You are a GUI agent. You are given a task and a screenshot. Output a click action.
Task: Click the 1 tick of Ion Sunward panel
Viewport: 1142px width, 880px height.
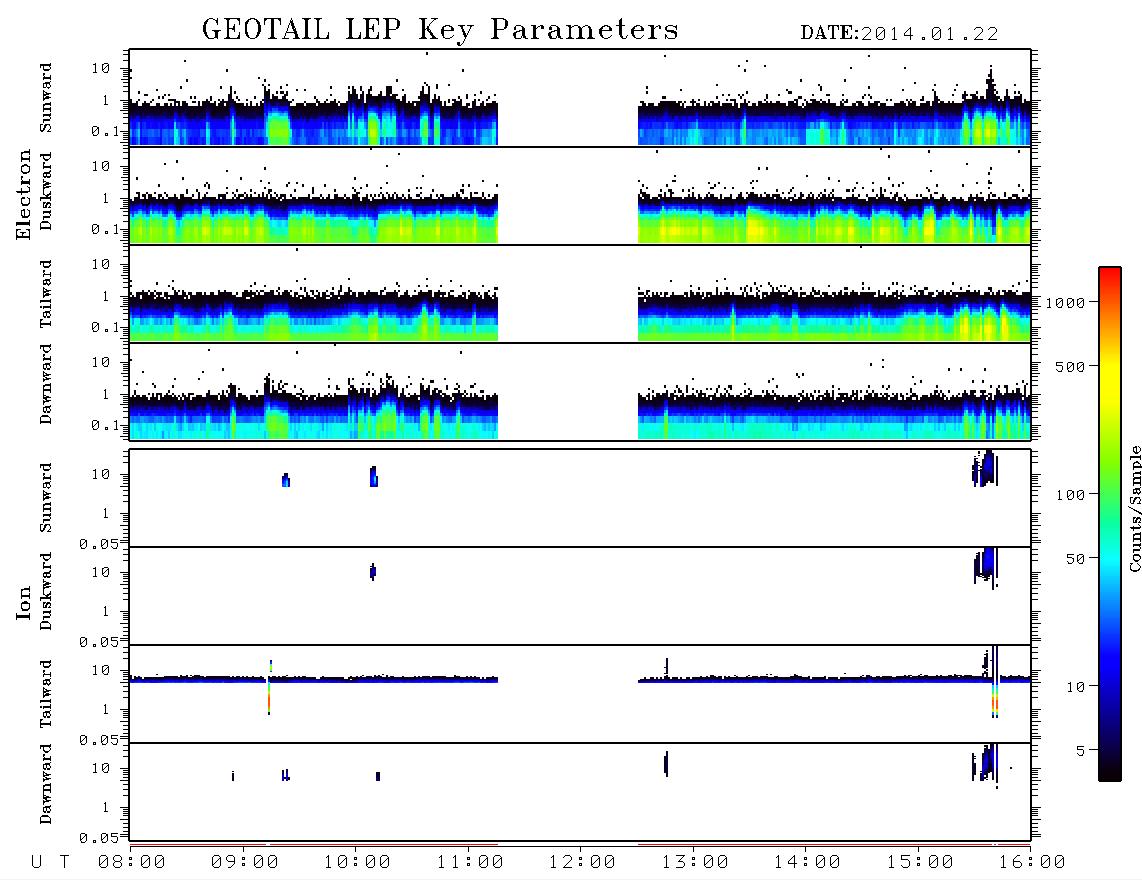point(106,514)
